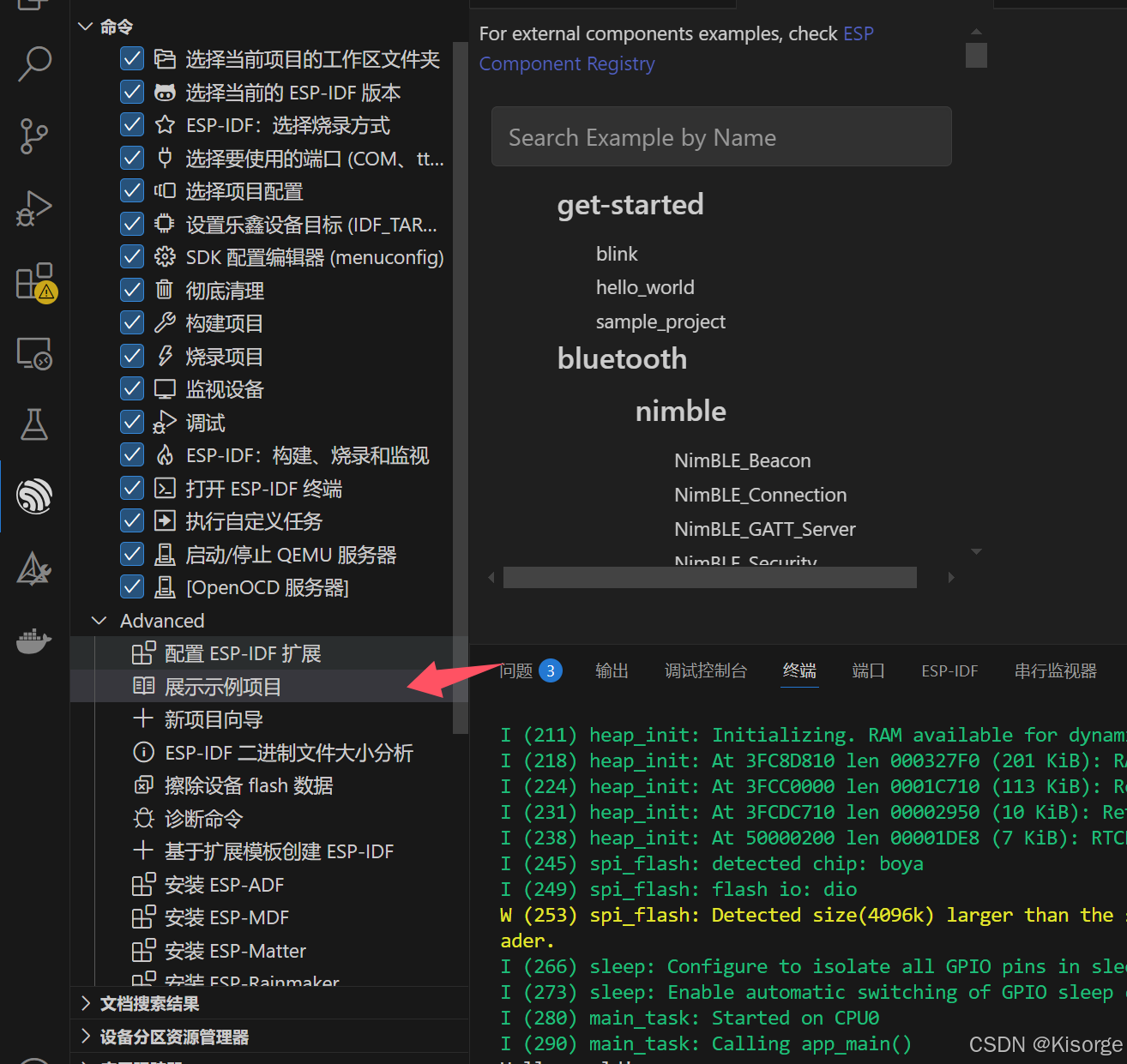Open Testing flask icon in activity bar

click(34, 424)
